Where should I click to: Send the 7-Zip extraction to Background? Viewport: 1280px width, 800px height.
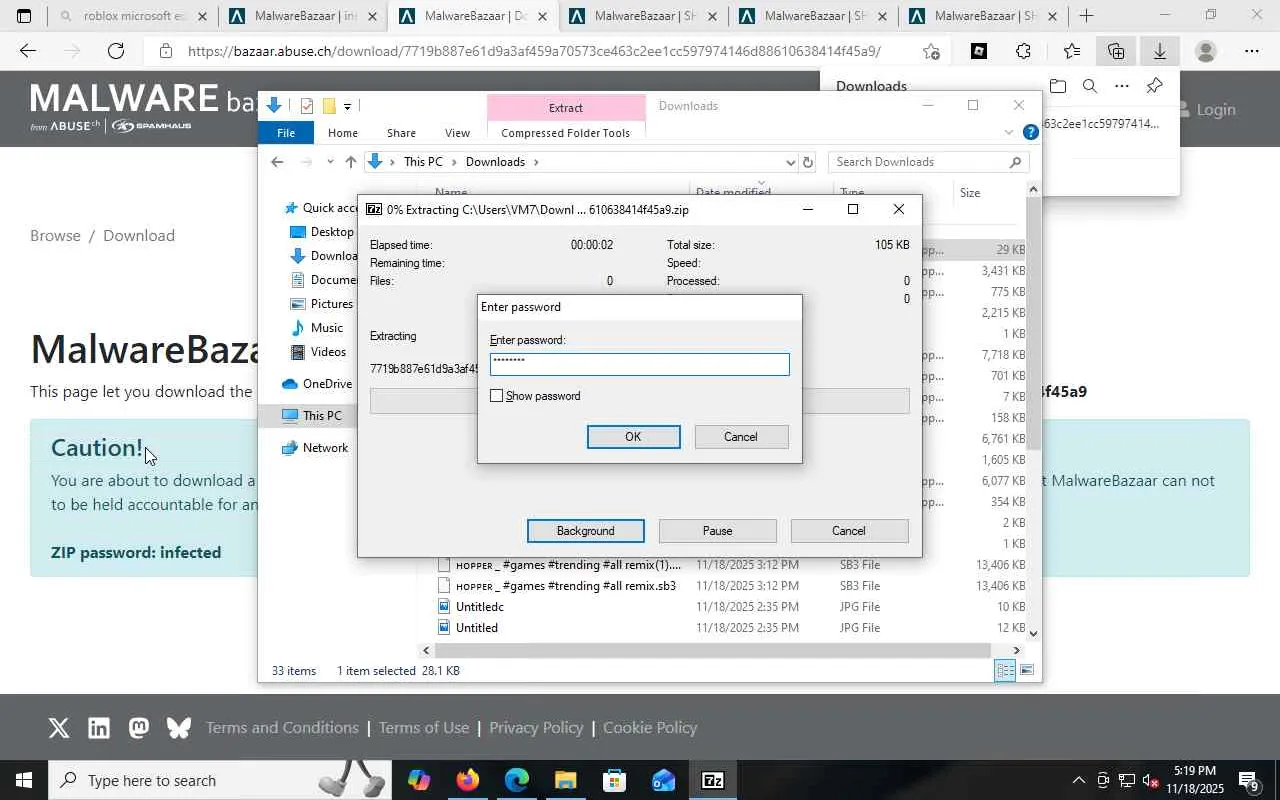coord(585,531)
